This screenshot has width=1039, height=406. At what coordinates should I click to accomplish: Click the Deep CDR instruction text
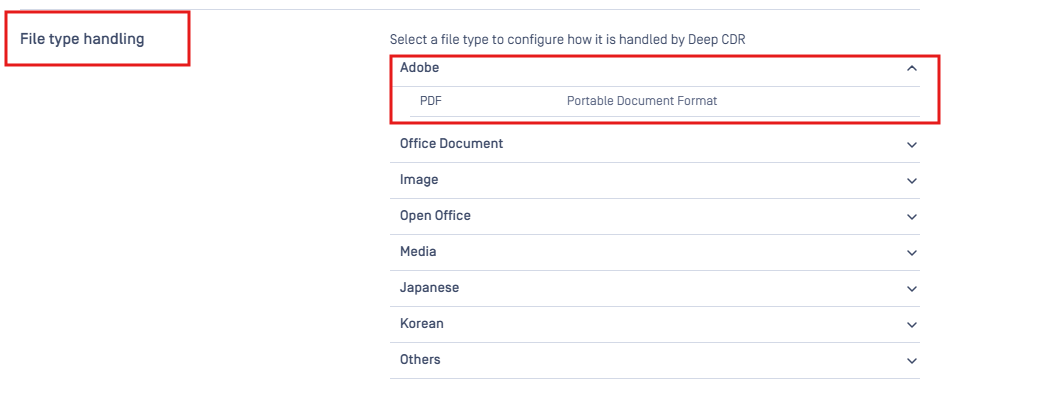pyautogui.click(x=568, y=40)
